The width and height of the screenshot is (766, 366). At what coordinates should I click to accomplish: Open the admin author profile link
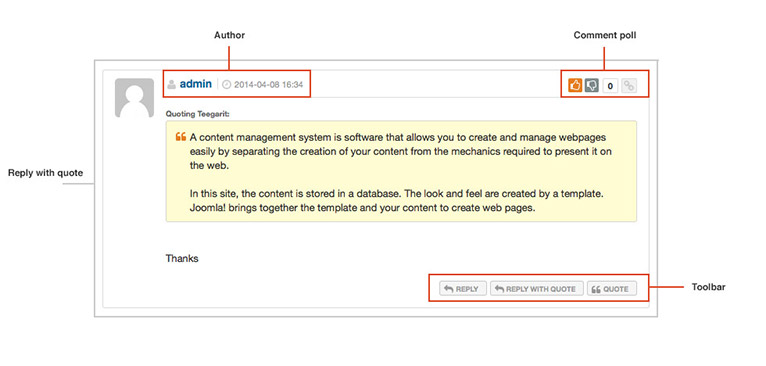click(195, 84)
